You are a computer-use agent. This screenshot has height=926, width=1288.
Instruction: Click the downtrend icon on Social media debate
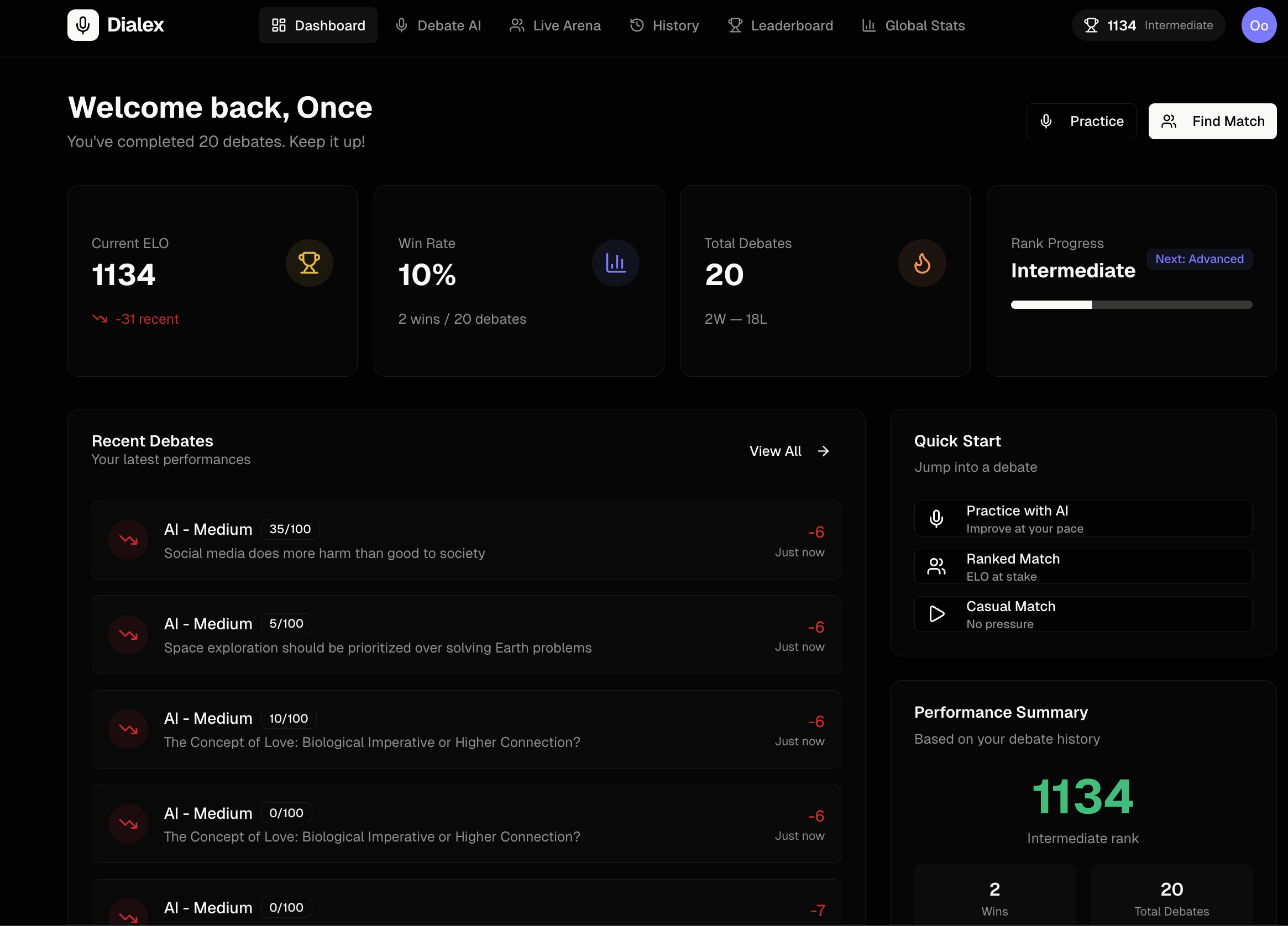coord(128,540)
